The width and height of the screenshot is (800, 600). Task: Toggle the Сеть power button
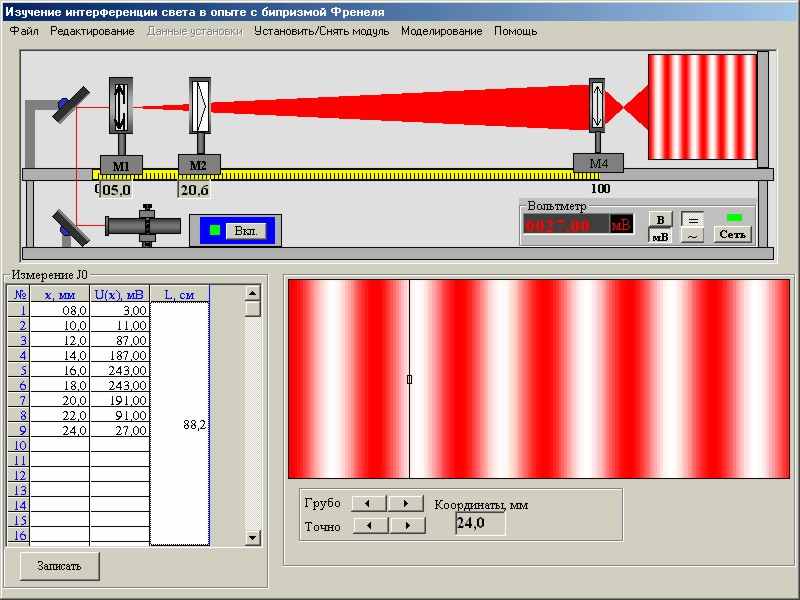point(733,234)
